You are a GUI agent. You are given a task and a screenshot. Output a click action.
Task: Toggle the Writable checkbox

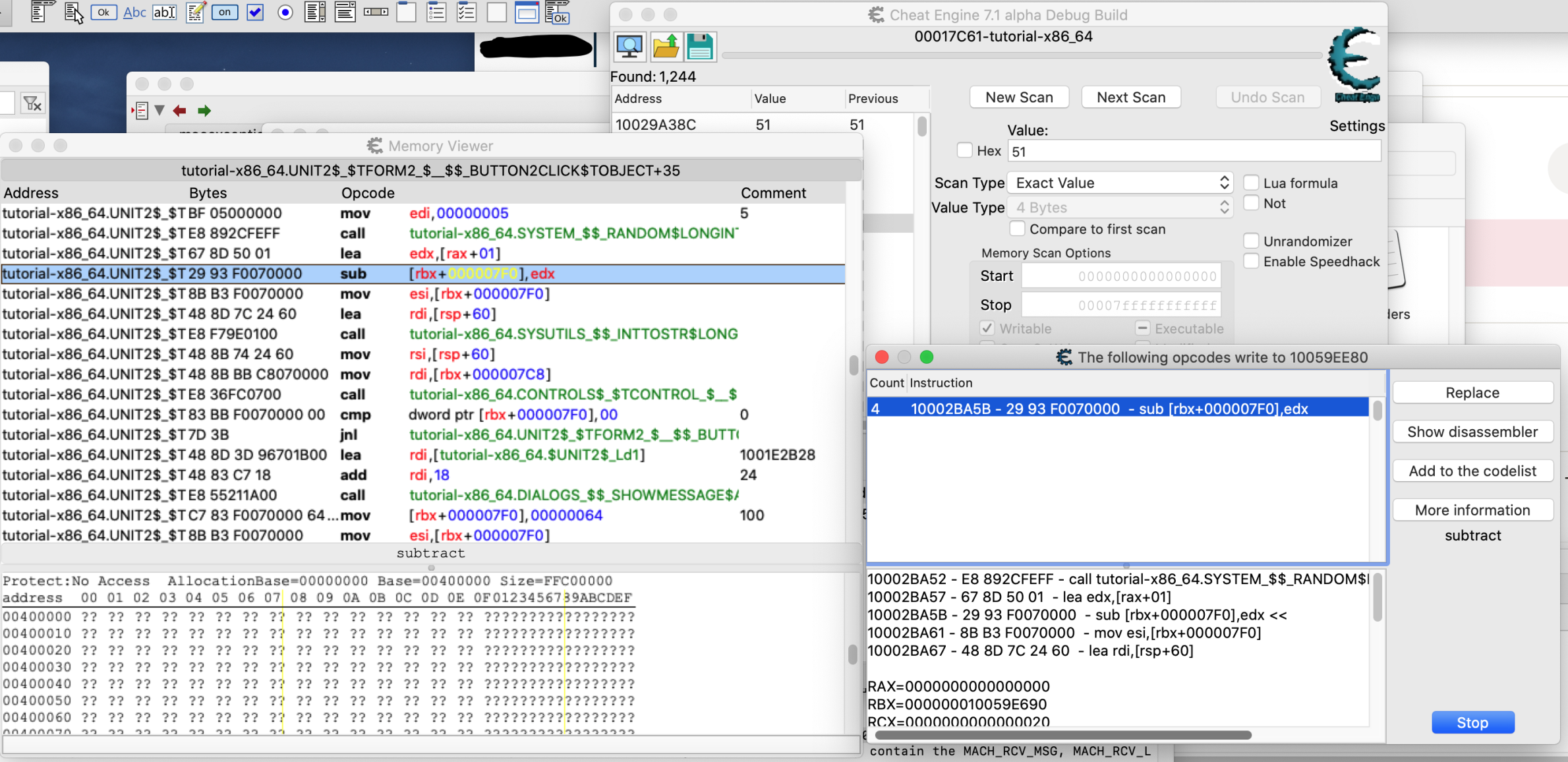987,328
